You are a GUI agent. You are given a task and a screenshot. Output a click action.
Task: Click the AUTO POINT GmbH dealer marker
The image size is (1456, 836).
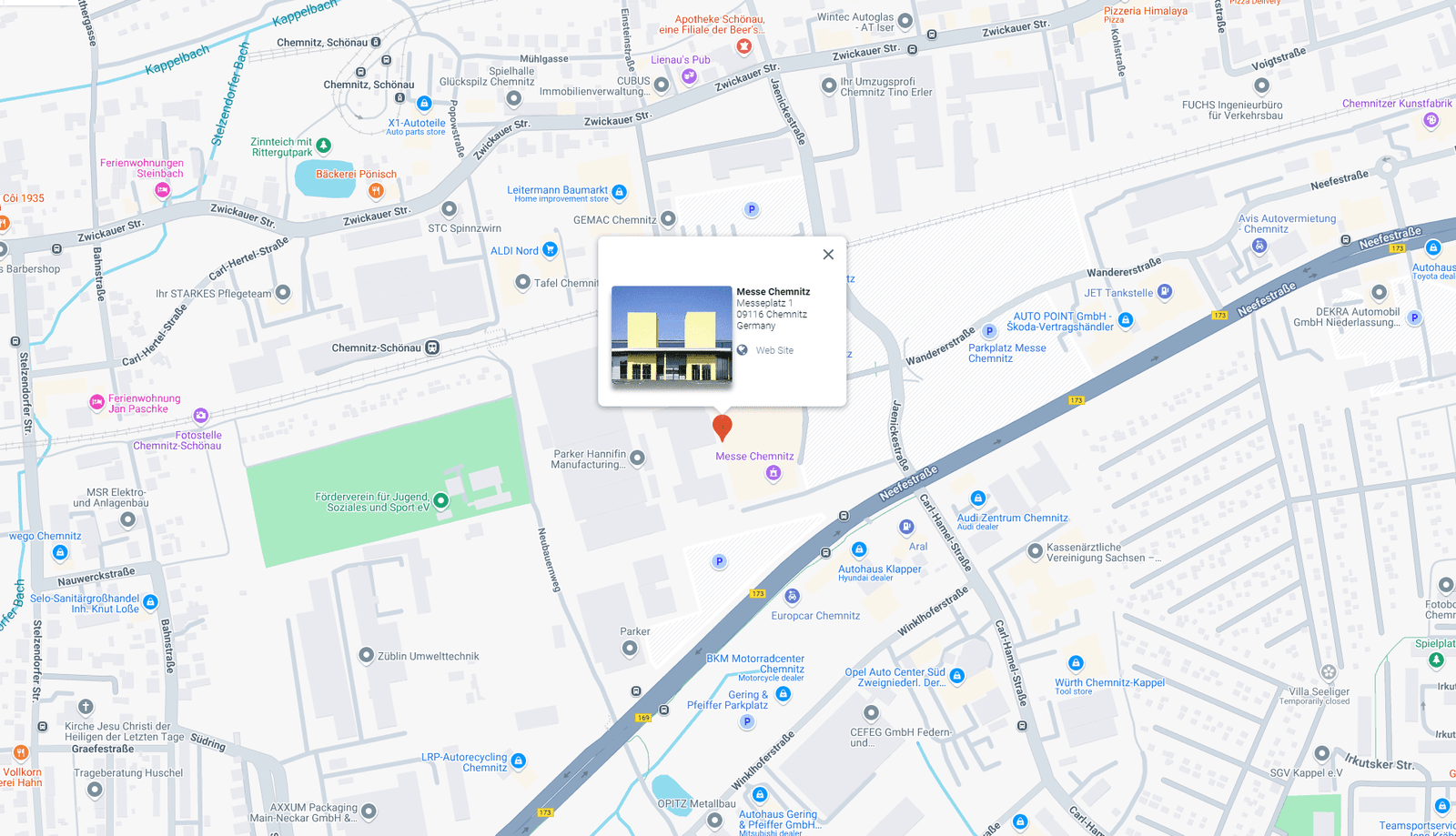1126,320
